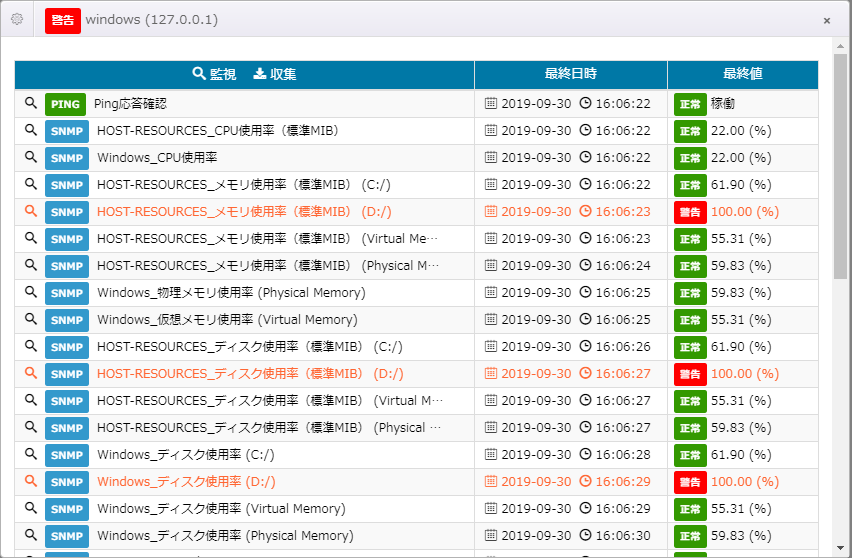Select Windows_物理メモリ使用率 (Physical Memory) name
Image resolution: width=852 pixels, height=558 pixels.
(231, 293)
